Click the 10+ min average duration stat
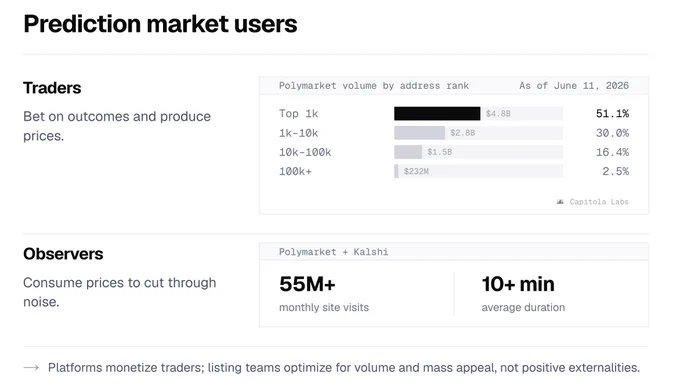This screenshot has width=680, height=390. [x=523, y=293]
